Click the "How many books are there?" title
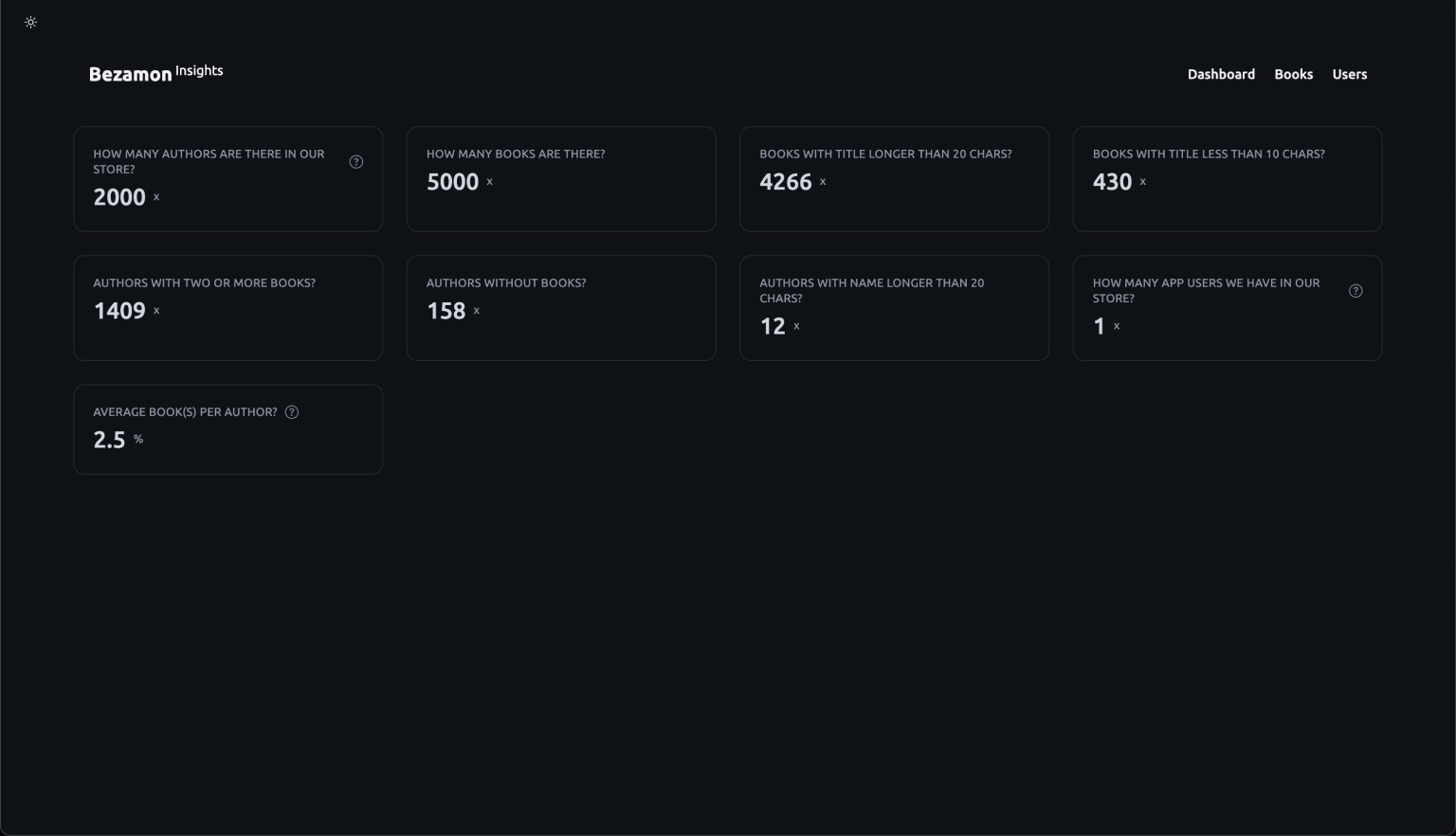 (x=516, y=154)
